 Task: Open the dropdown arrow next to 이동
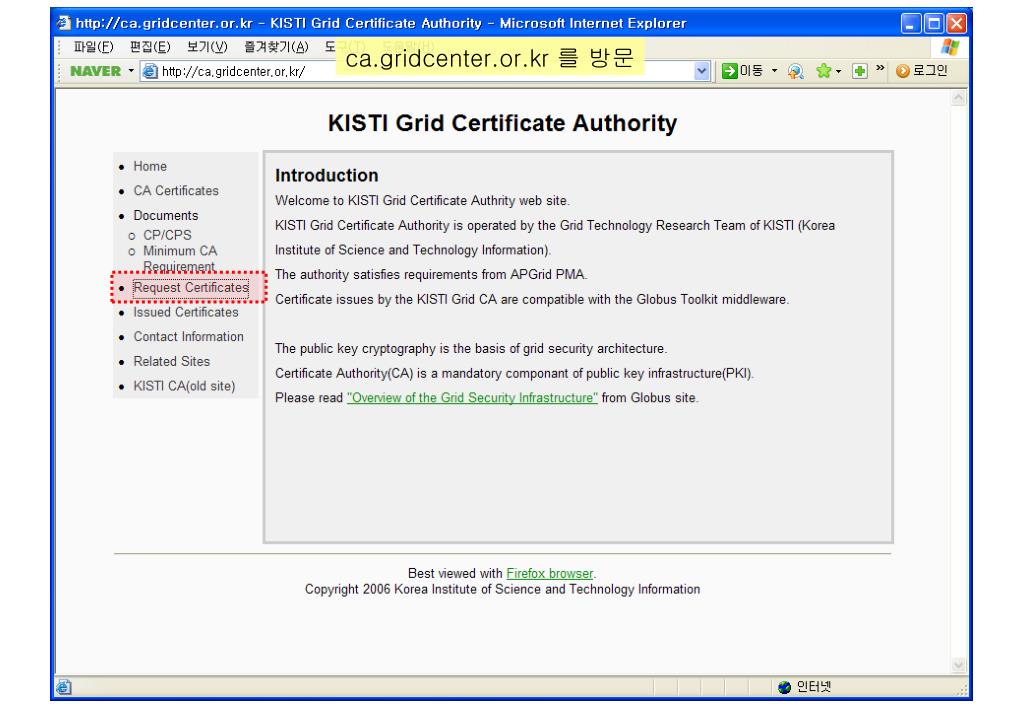click(x=774, y=70)
